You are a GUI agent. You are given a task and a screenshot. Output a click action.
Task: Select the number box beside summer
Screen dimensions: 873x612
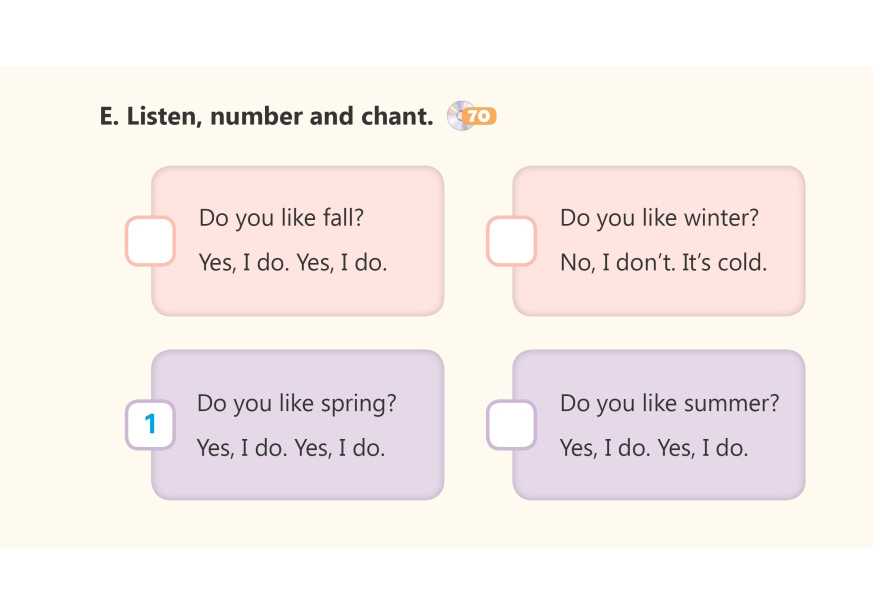pos(511,425)
